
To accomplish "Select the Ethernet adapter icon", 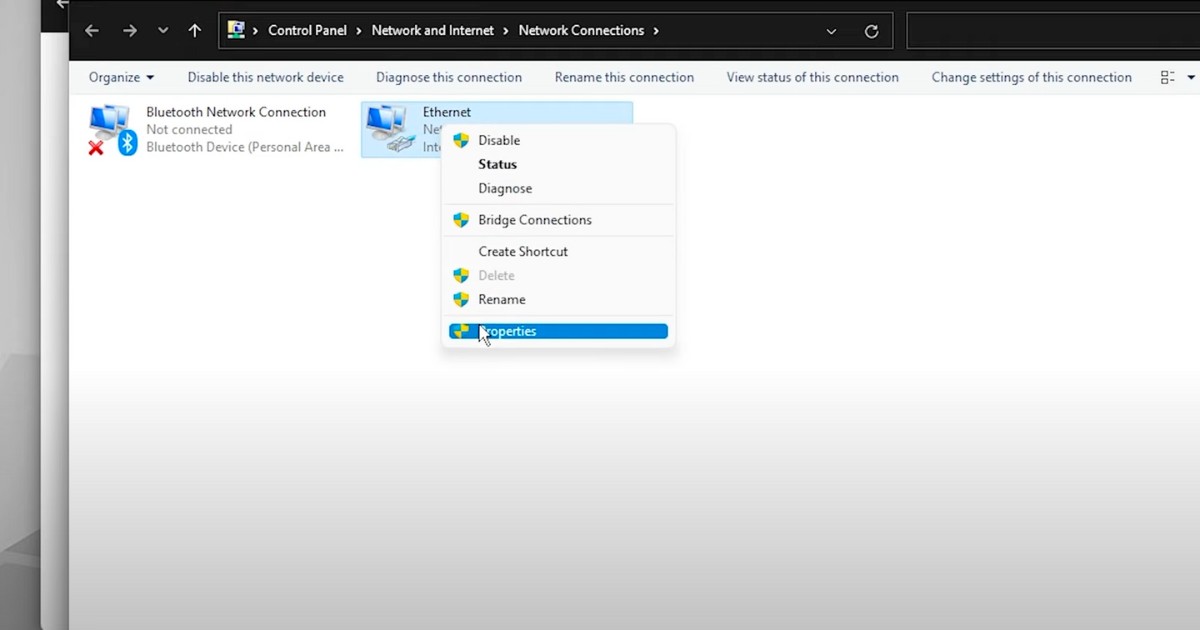I will pos(387,130).
